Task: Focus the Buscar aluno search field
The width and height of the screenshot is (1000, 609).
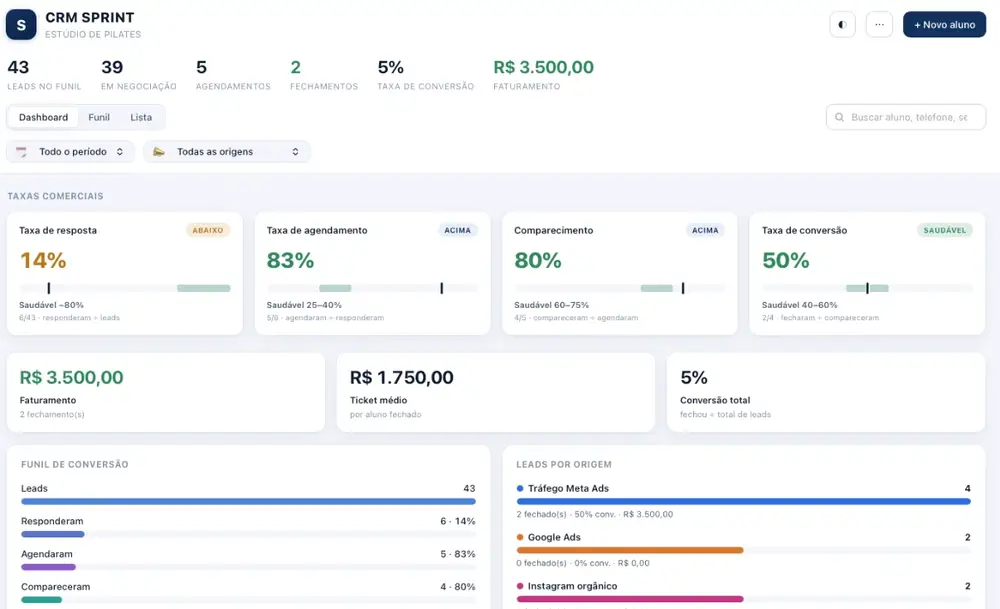Action: point(906,117)
